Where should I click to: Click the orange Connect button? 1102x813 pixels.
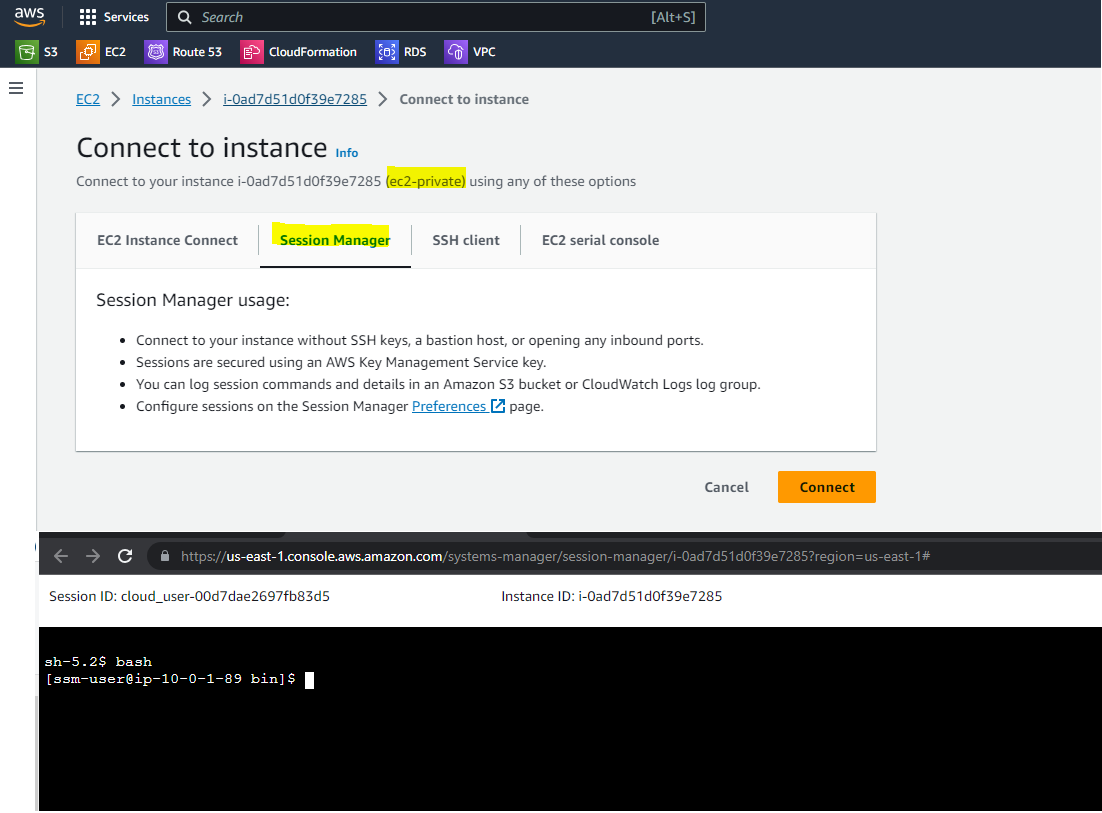click(826, 487)
